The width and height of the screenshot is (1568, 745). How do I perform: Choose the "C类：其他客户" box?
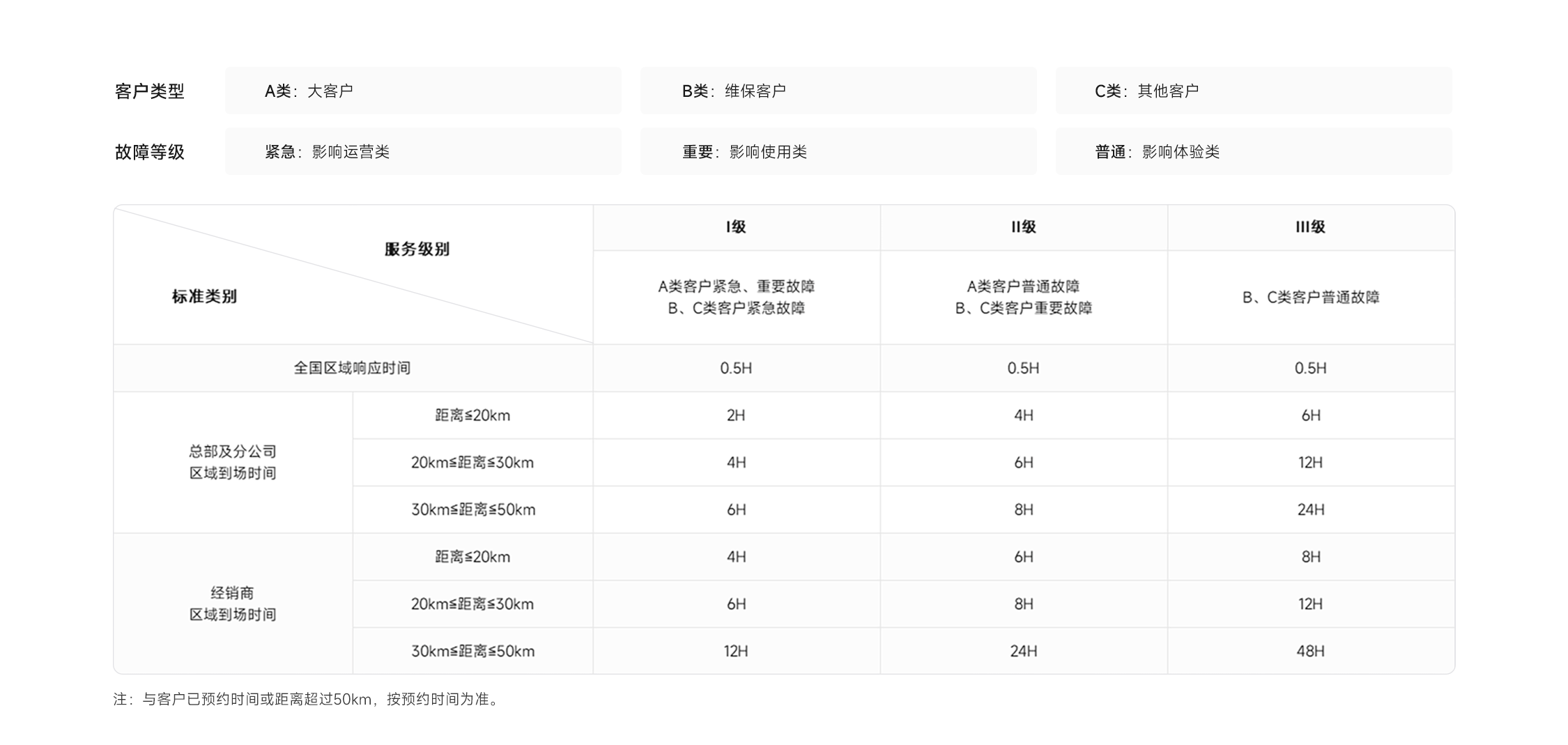(x=1253, y=91)
